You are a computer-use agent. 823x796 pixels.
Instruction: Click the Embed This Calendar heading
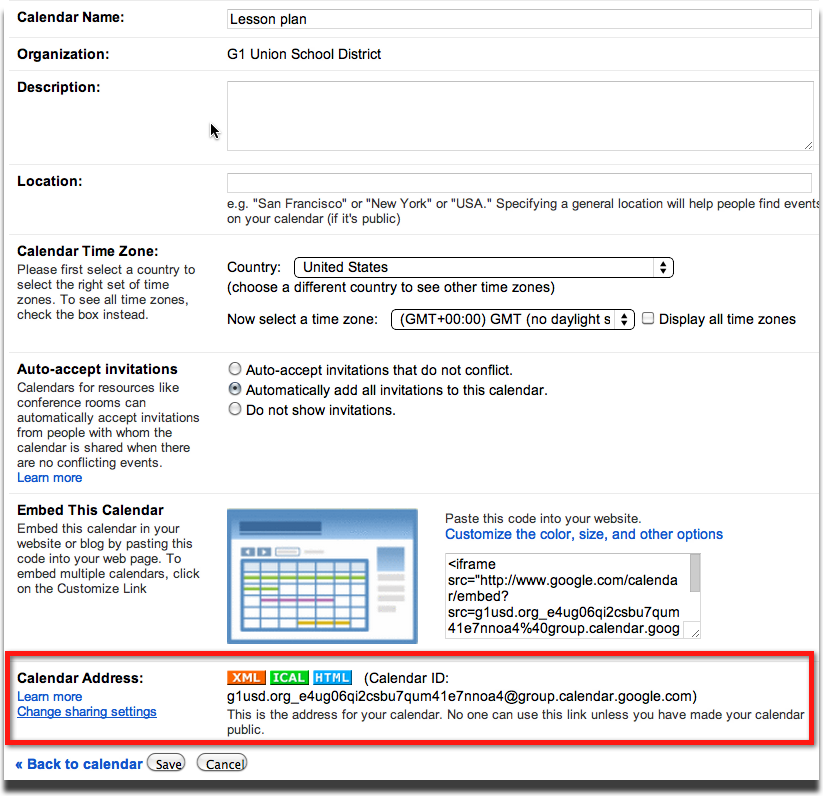[x=90, y=510]
